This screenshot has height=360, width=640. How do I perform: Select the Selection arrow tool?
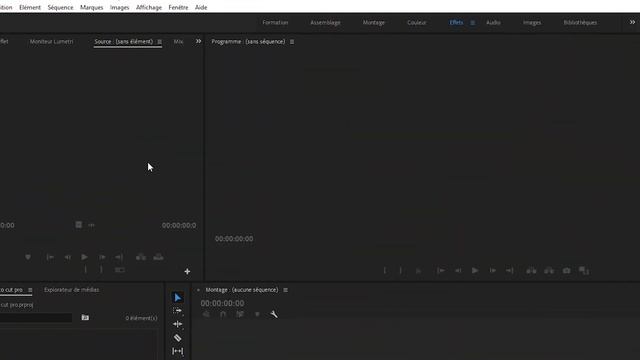click(x=178, y=298)
